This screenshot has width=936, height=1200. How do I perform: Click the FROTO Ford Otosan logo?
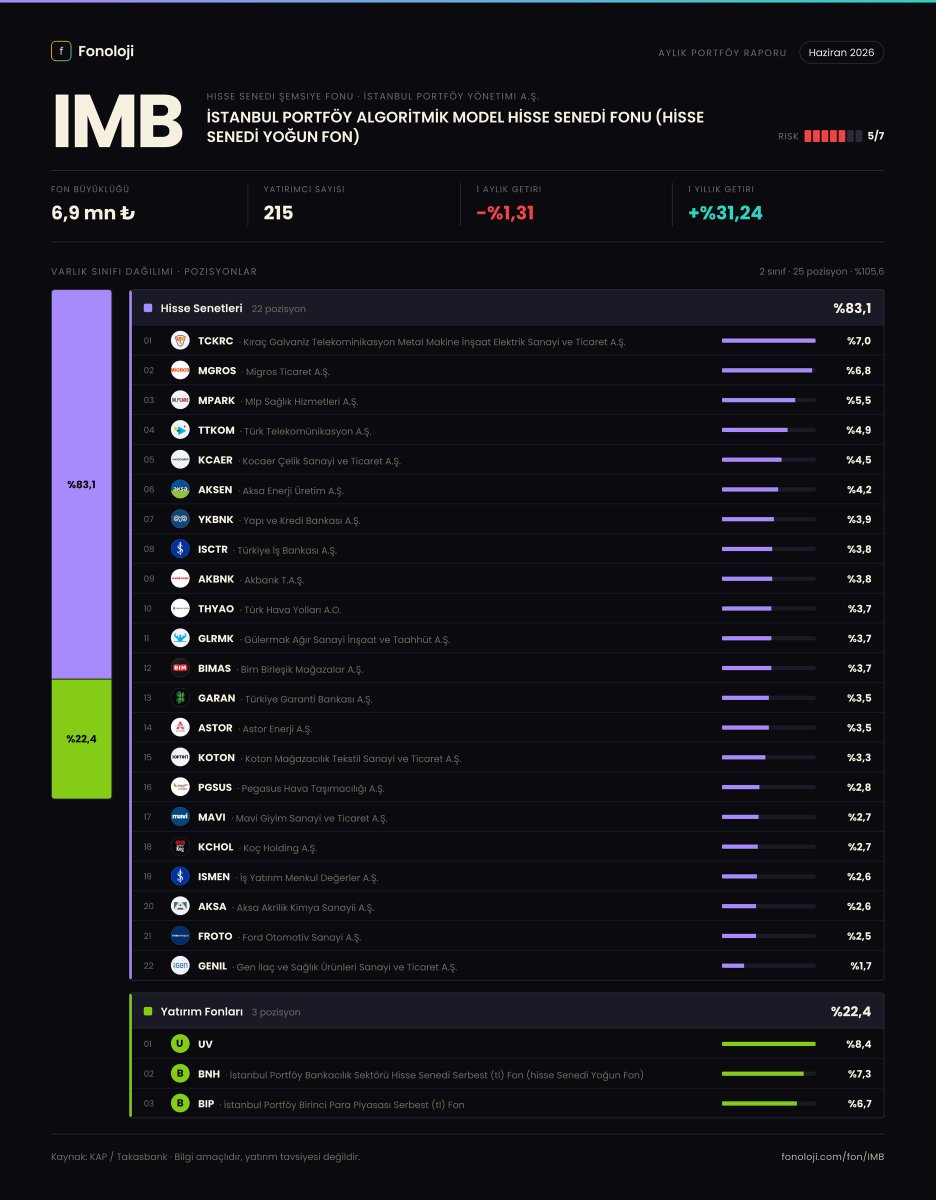pos(180,936)
